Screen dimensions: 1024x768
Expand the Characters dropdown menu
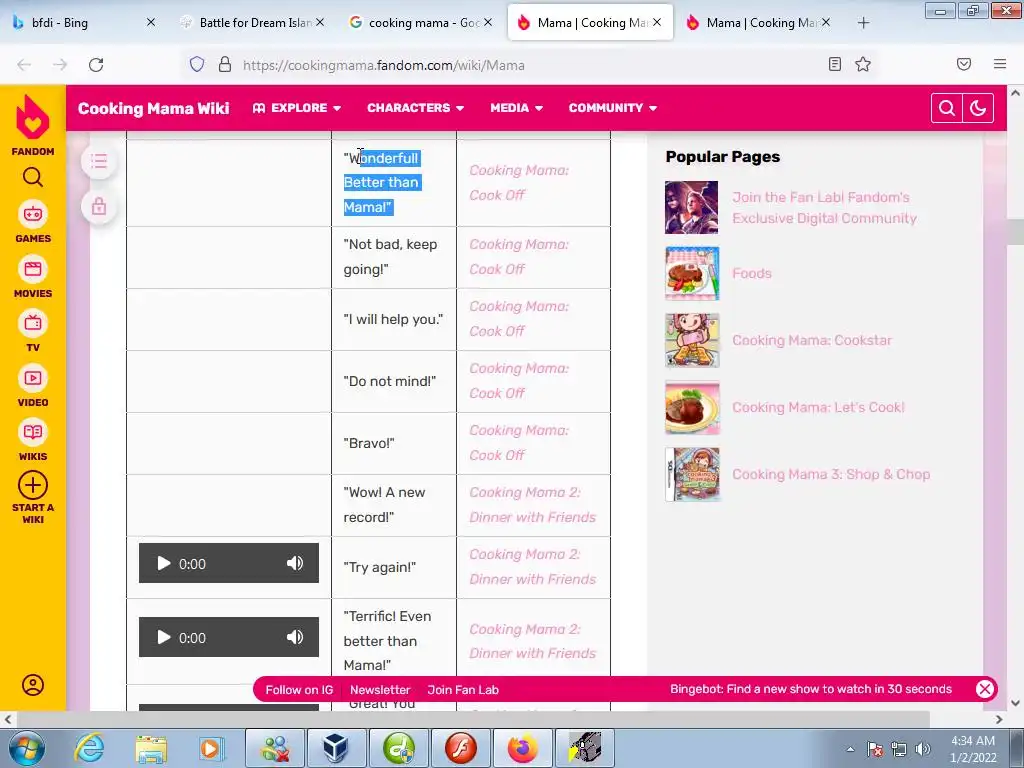pos(415,108)
